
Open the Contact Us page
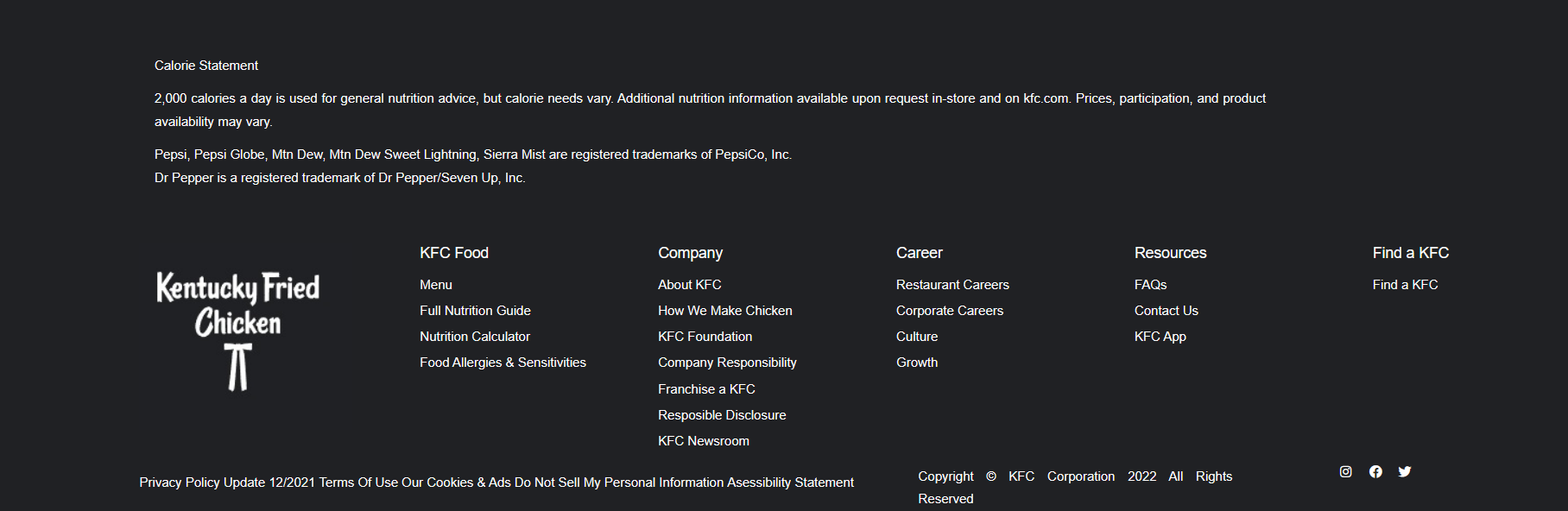1166,310
